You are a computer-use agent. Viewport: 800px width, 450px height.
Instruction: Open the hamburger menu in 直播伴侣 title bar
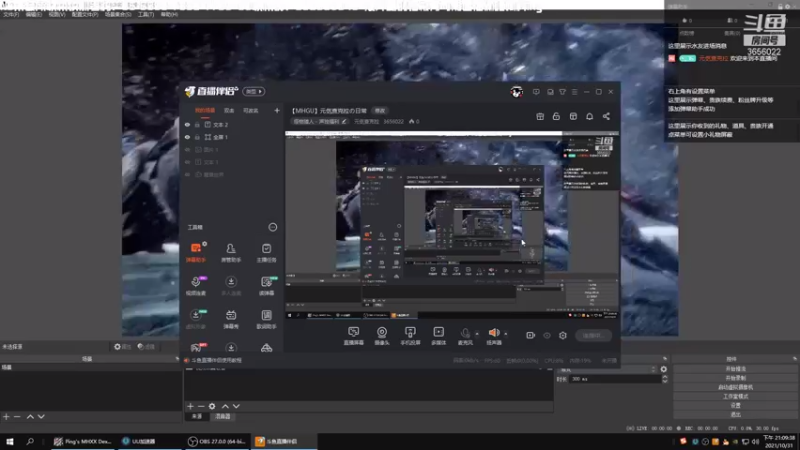tap(574, 92)
